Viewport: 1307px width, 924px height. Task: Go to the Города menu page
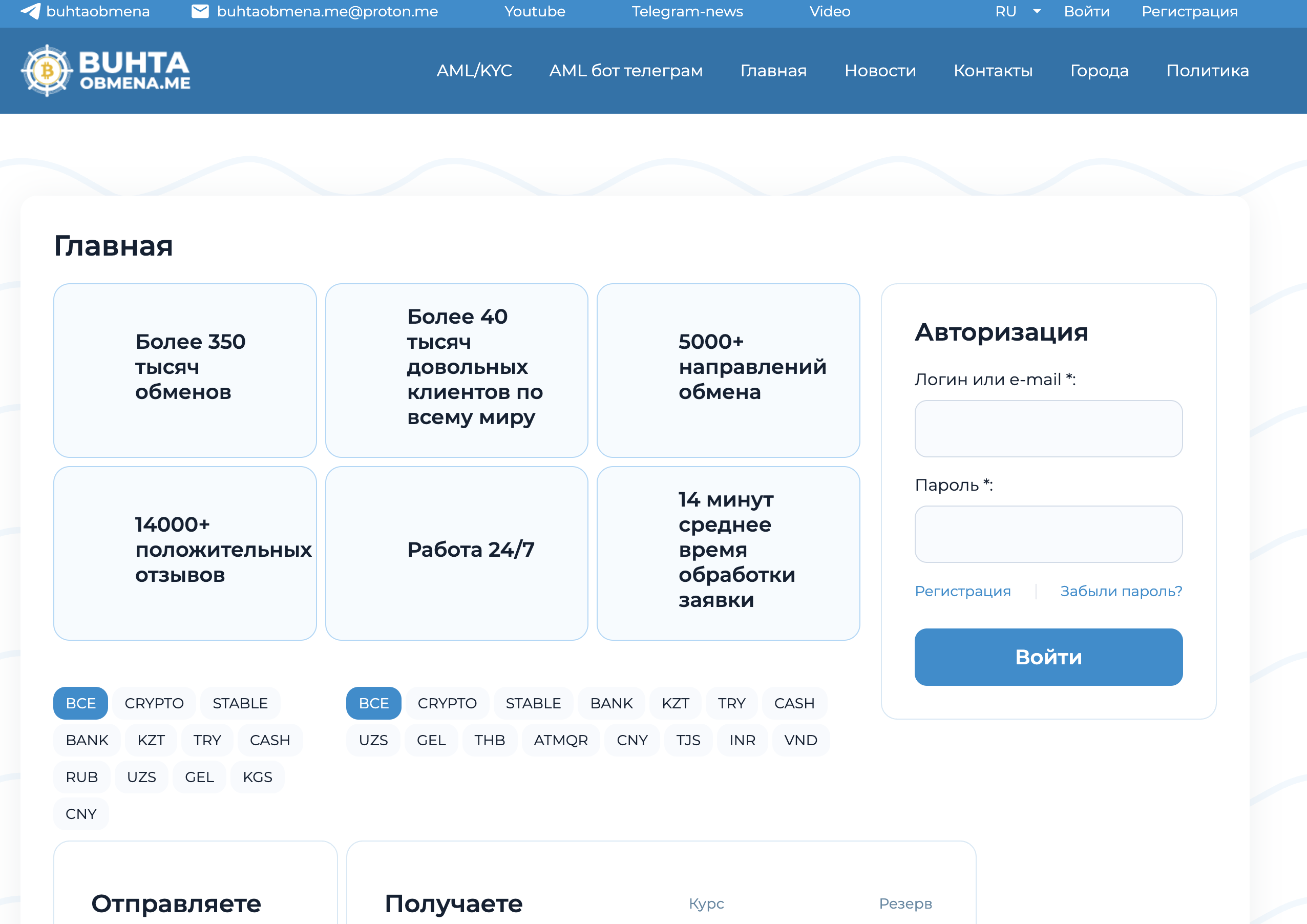[1099, 71]
